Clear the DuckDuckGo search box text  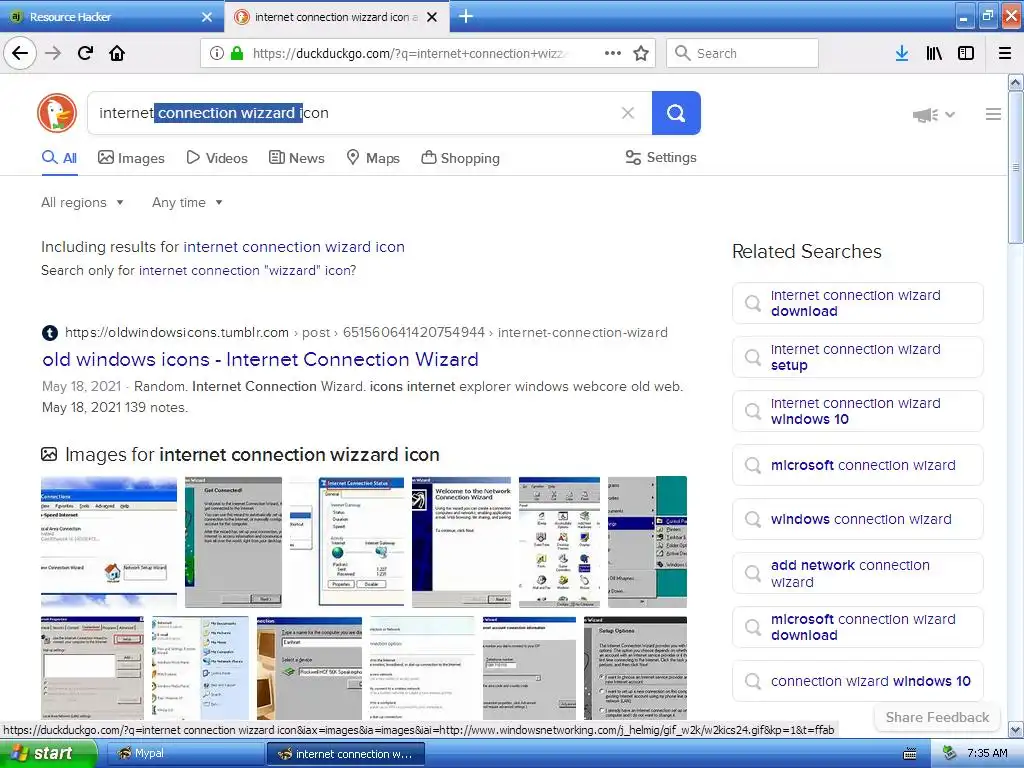coord(628,113)
